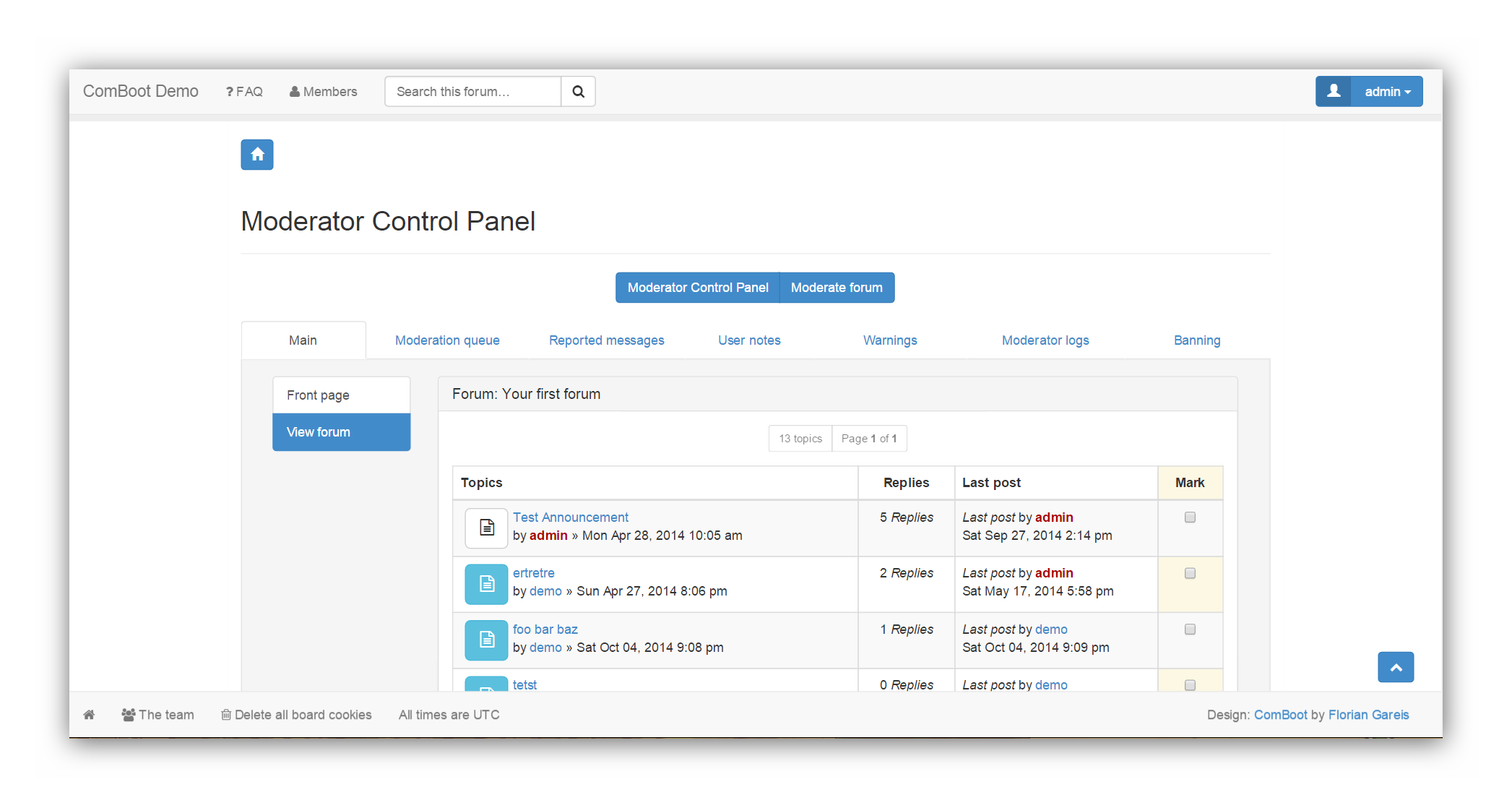
Task: Mark the foo bar baz topic checkbox
Action: (x=1190, y=629)
